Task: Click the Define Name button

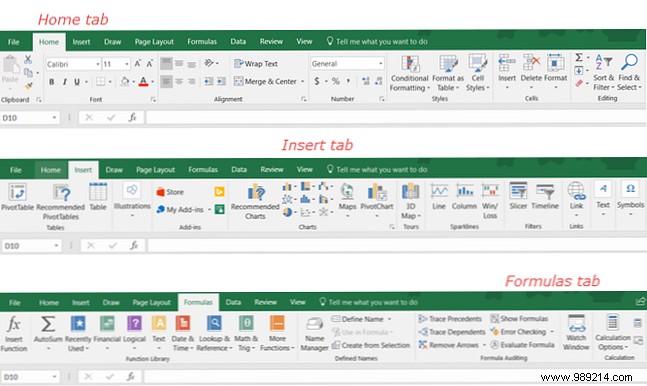Action: (361, 319)
